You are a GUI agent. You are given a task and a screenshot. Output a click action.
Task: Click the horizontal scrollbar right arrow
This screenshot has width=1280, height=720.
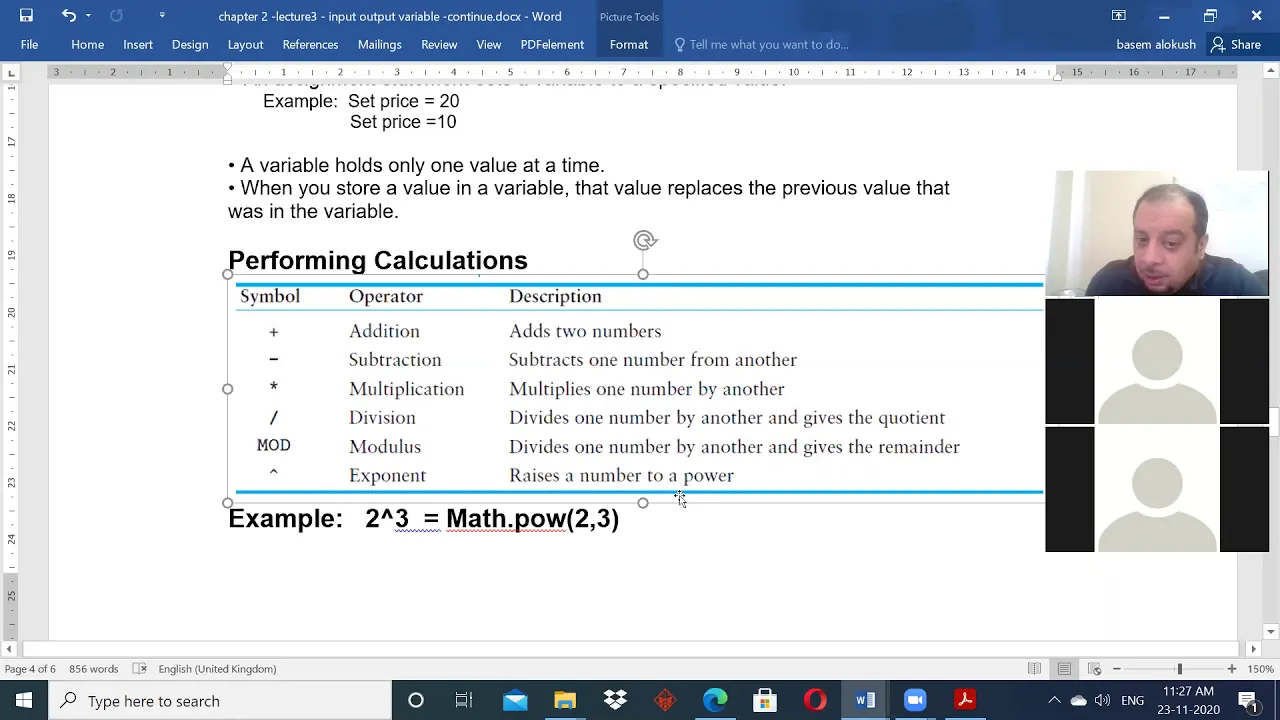1254,649
